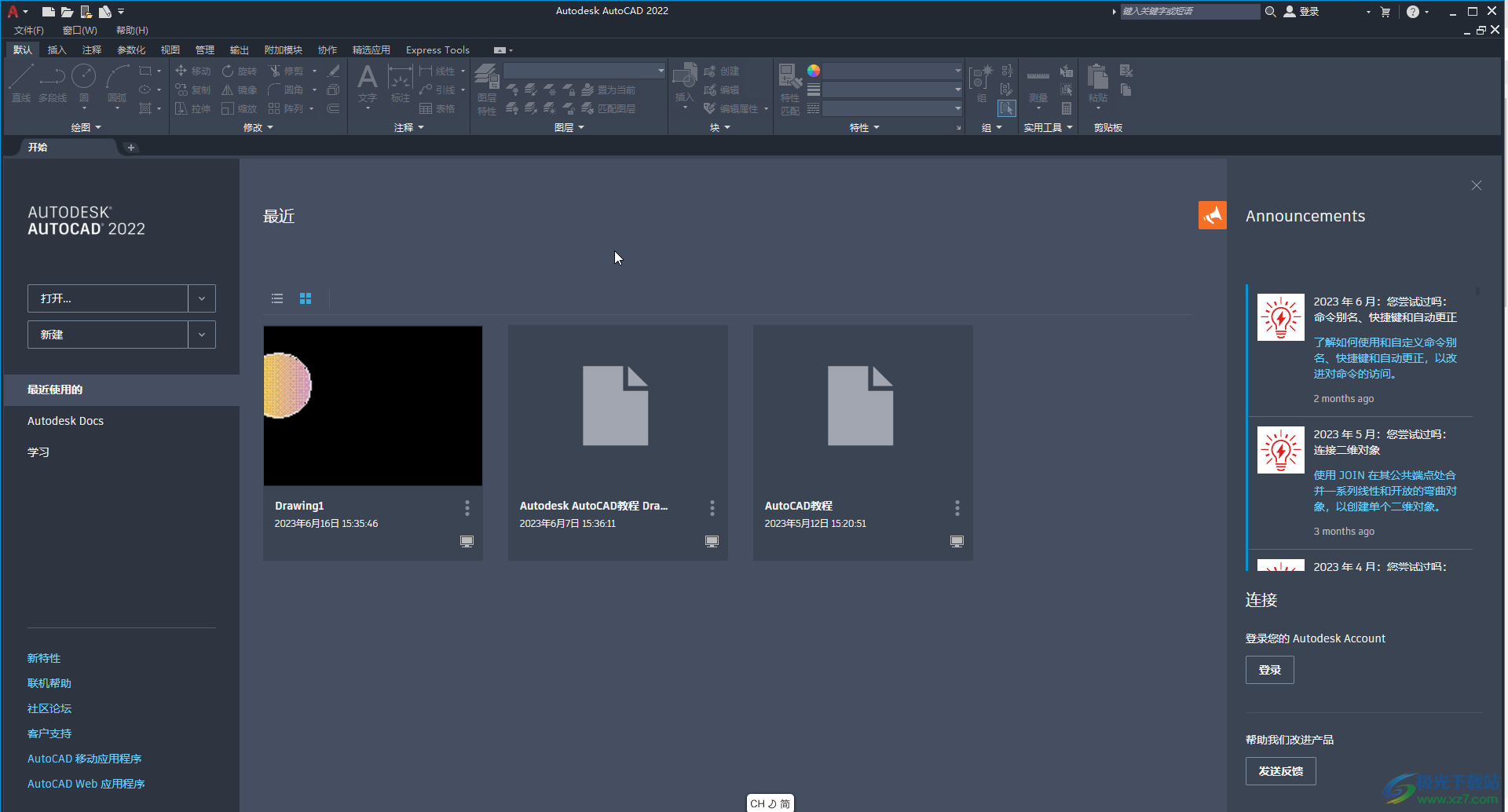Expand the Block (块) panel
The width and height of the screenshot is (1508, 812).
pyautogui.click(x=720, y=127)
